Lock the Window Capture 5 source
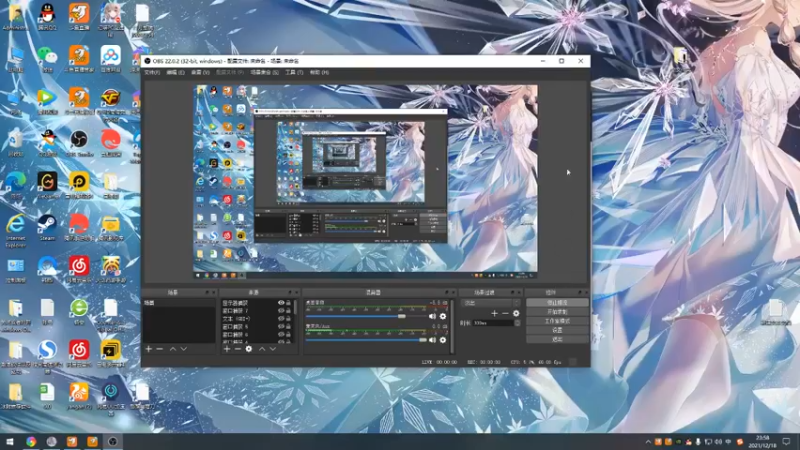 point(288,327)
